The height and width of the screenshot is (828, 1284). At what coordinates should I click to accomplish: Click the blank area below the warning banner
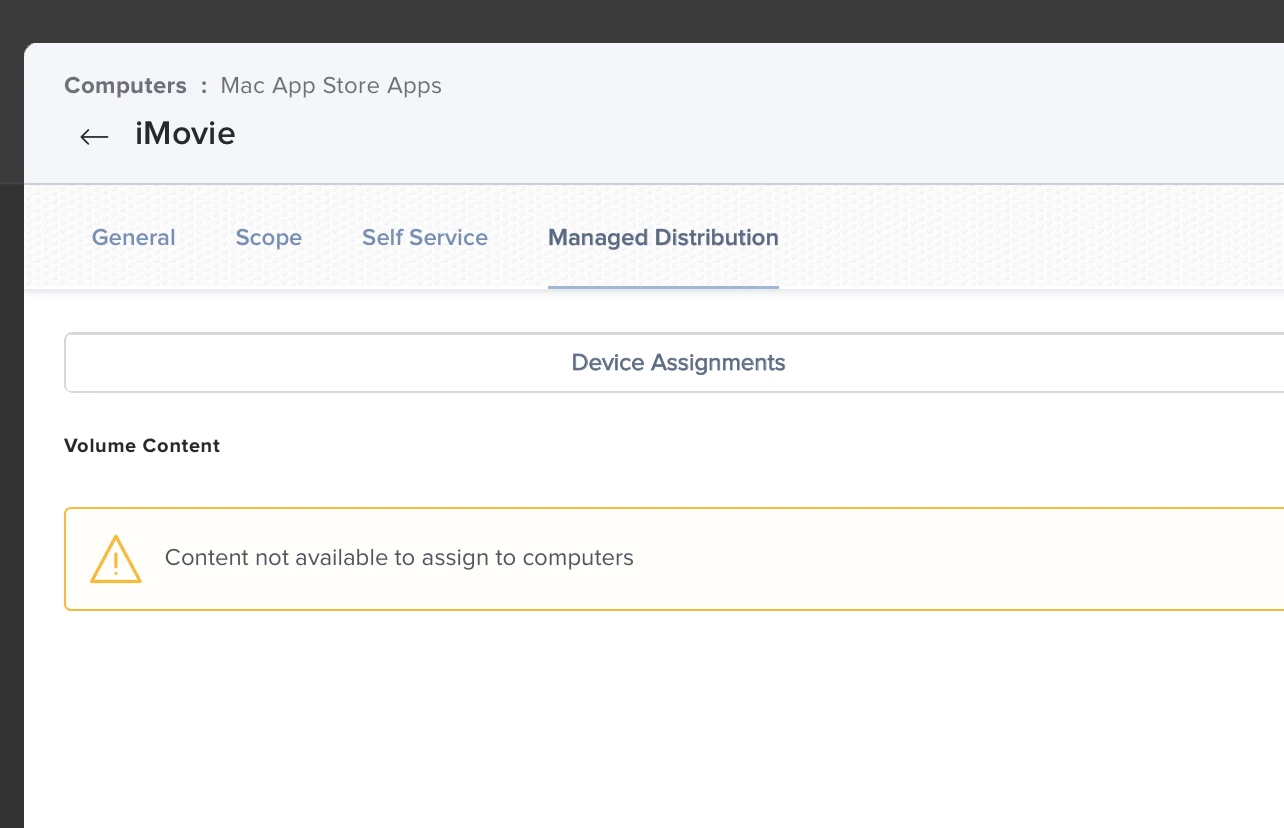(x=640, y=720)
